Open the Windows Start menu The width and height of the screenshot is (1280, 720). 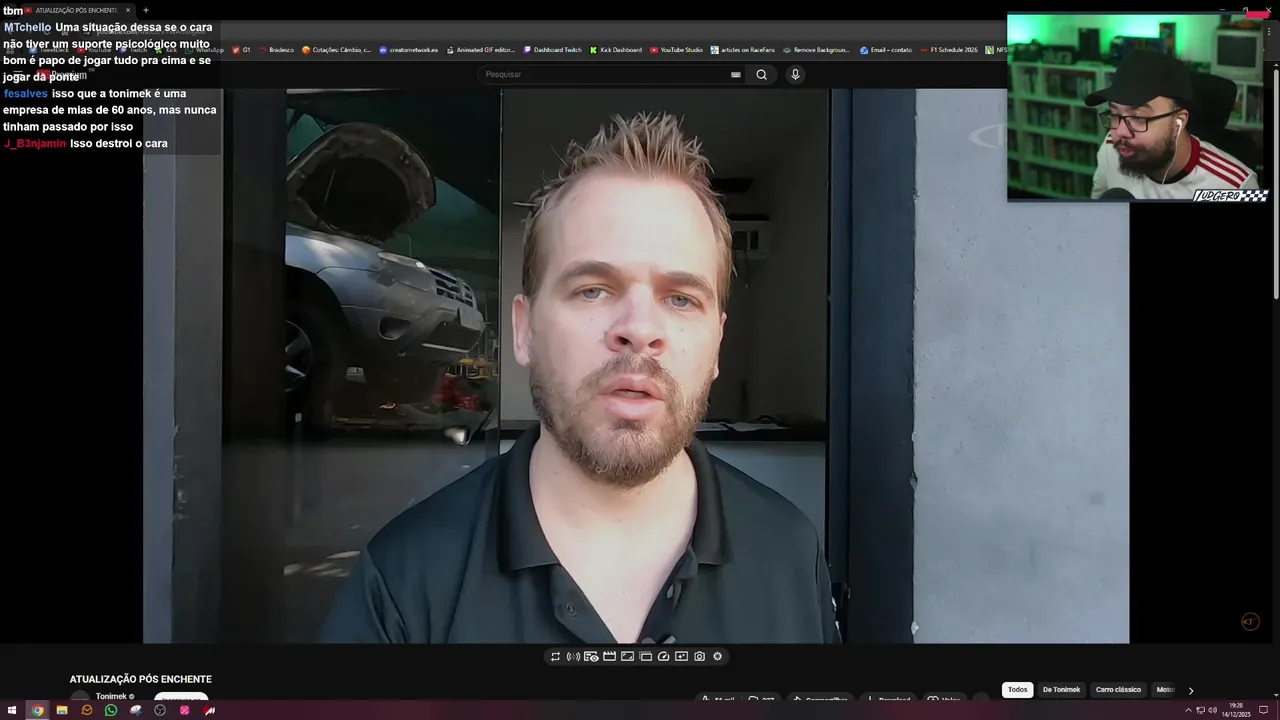[12, 710]
